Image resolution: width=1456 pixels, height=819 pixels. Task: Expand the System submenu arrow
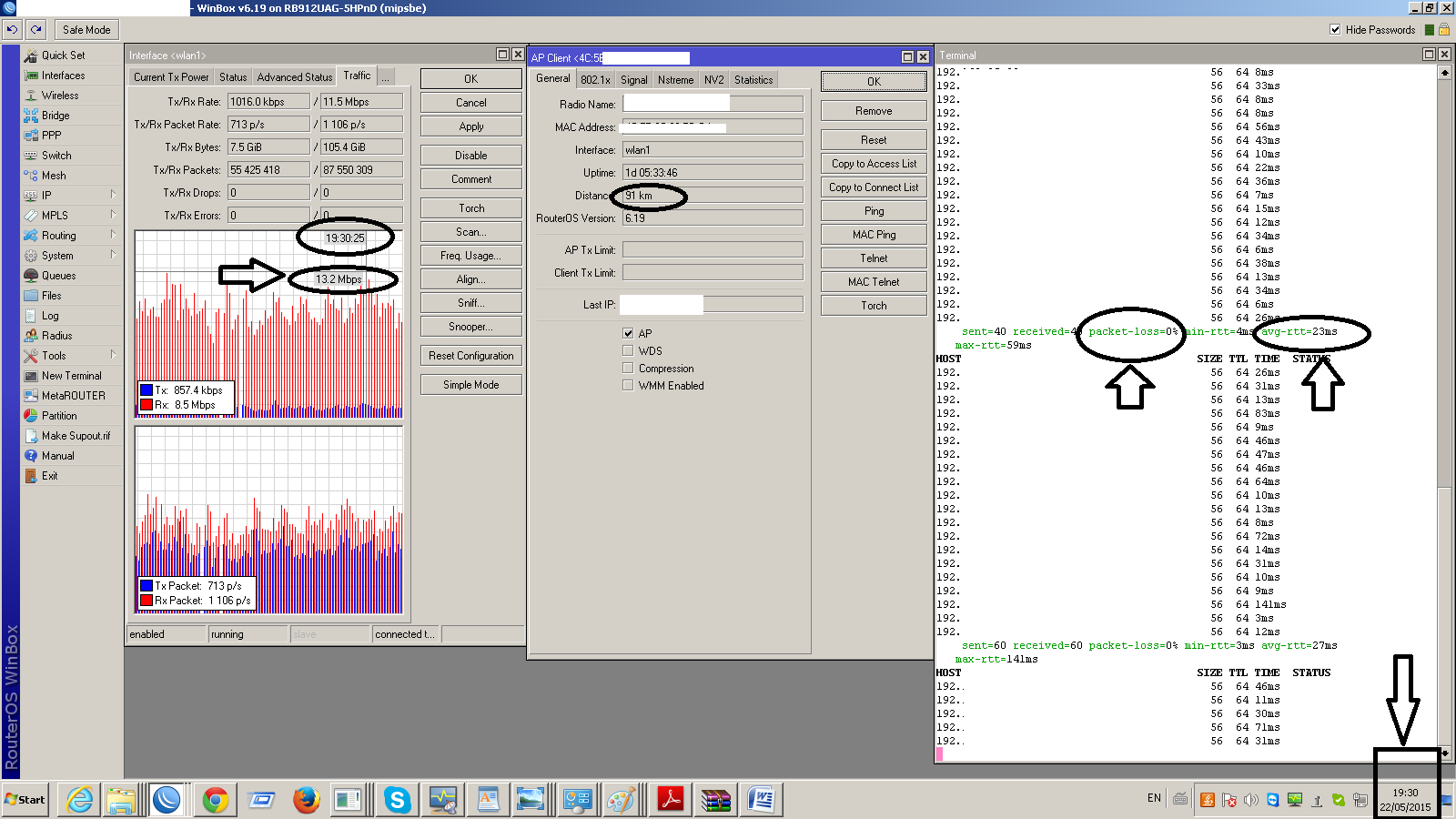pos(113,255)
